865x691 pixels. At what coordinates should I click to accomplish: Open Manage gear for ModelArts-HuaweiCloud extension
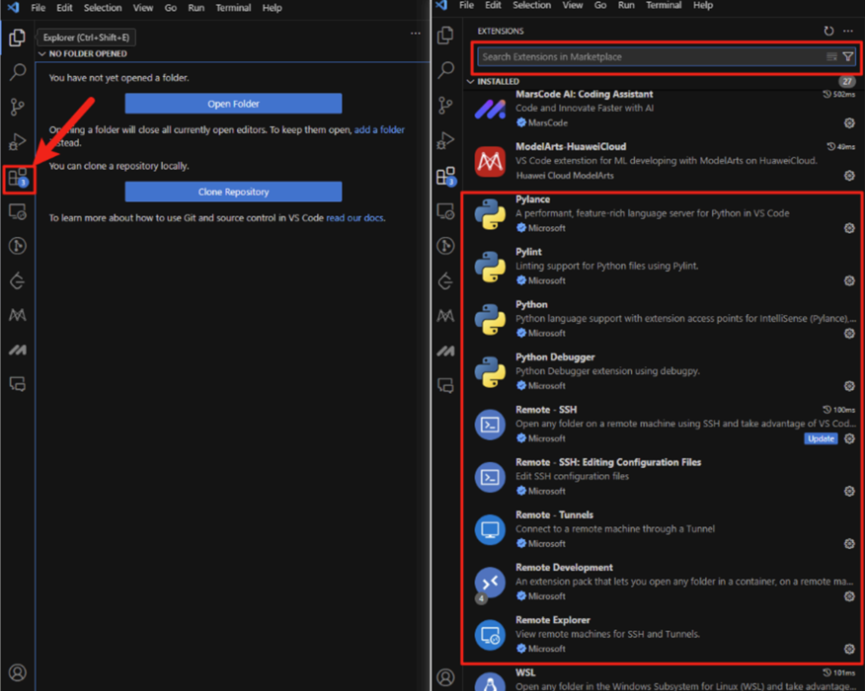850,175
